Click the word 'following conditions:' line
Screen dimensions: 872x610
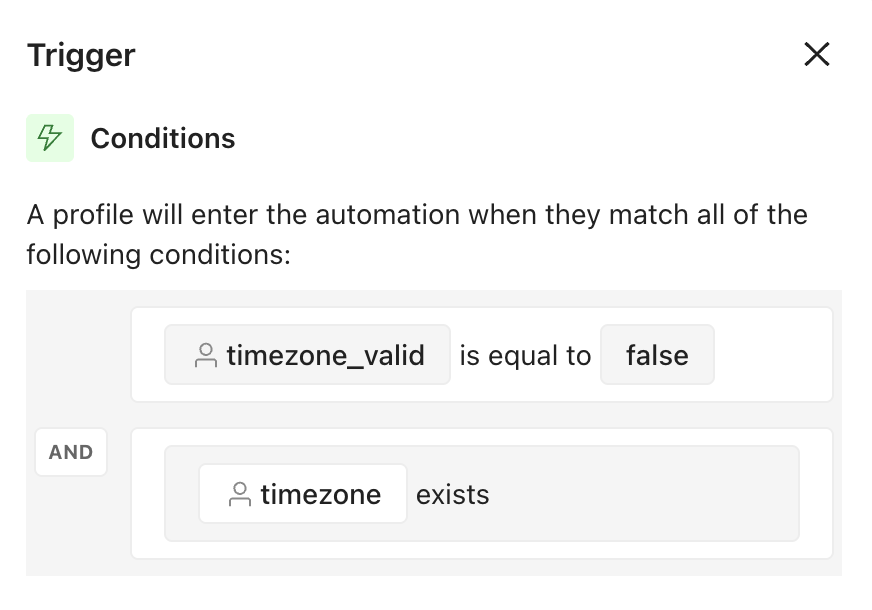(158, 255)
